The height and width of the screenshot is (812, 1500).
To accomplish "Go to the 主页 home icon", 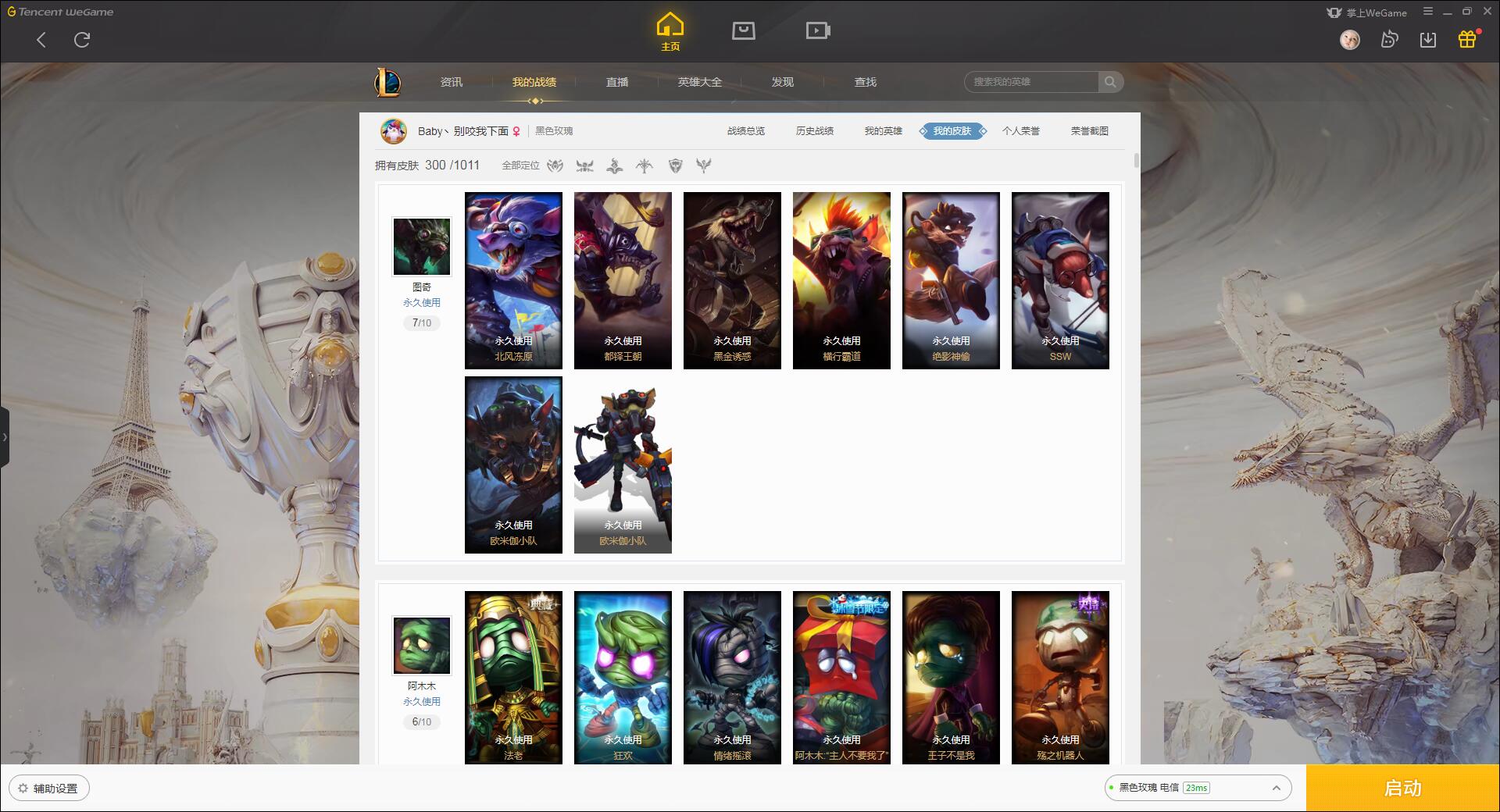I will coord(670,31).
